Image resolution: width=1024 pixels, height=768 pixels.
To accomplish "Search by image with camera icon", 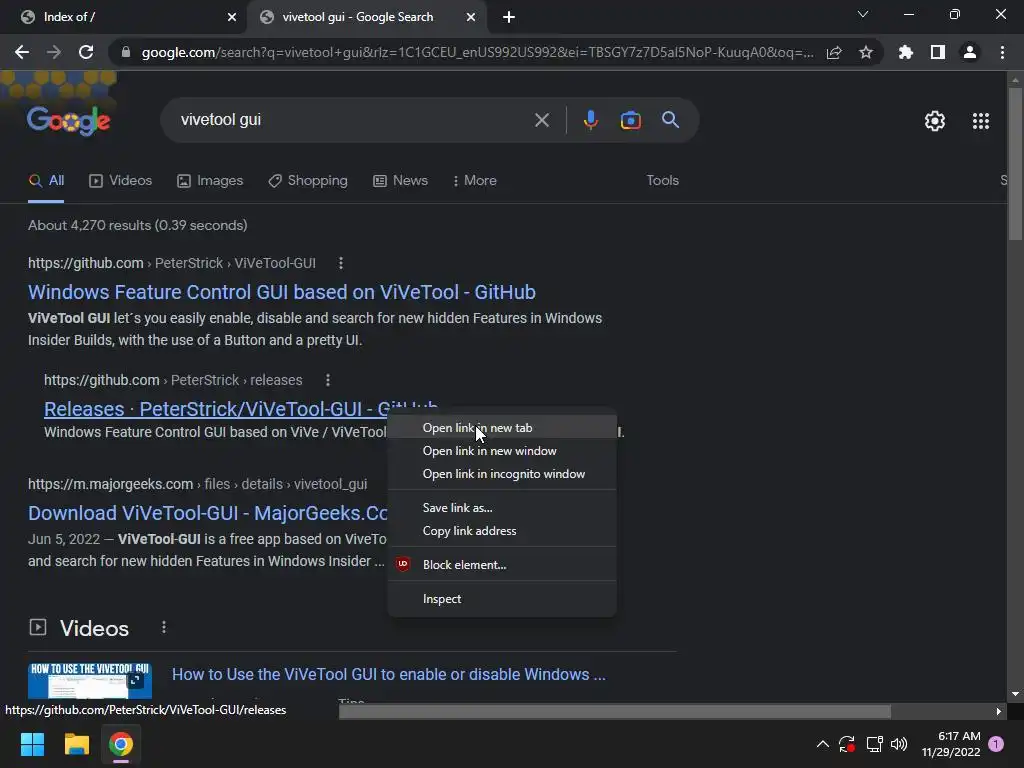I will point(630,120).
